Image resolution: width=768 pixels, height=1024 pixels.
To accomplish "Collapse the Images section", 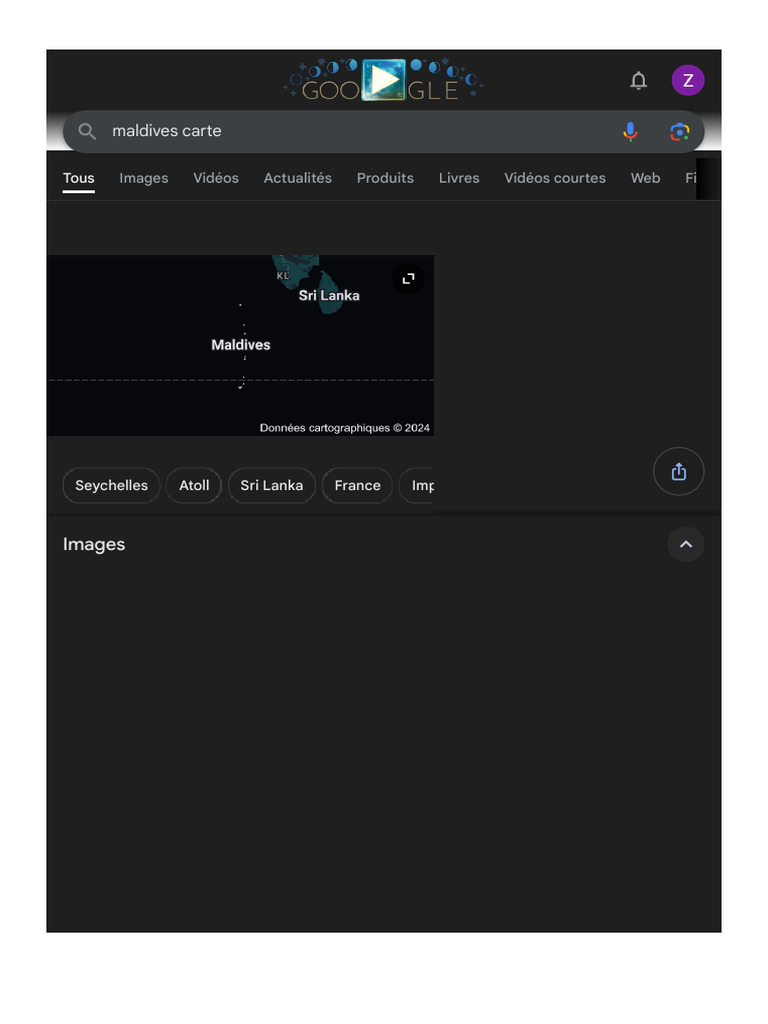I will pyautogui.click(x=686, y=544).
